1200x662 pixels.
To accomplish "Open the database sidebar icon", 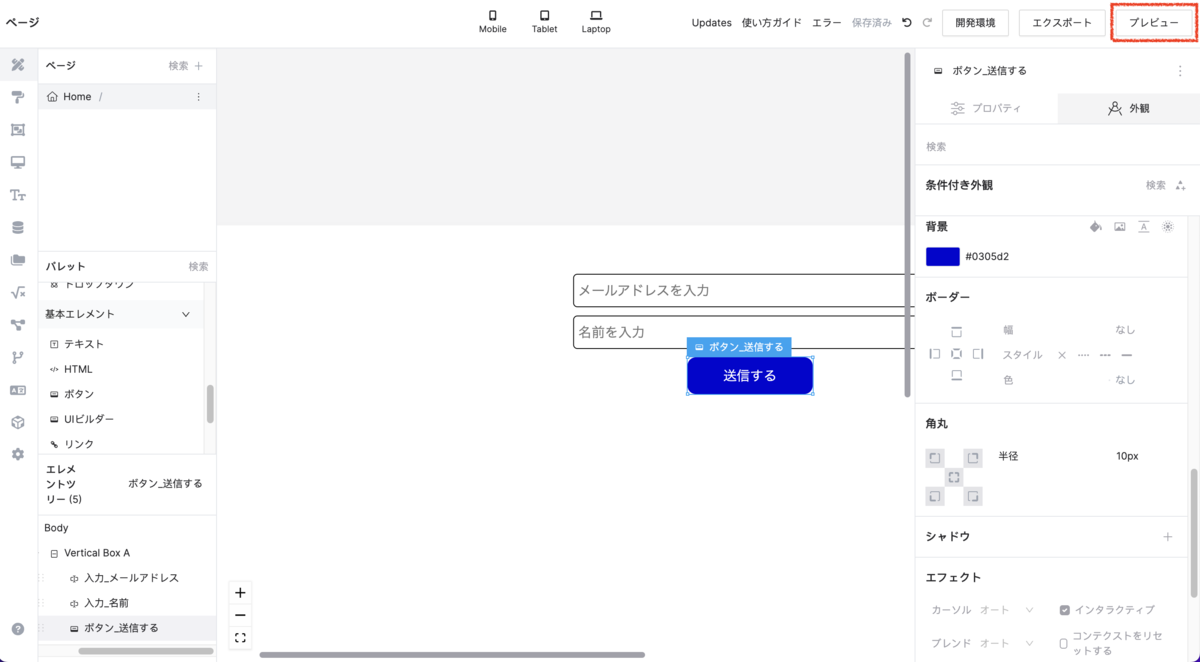I will coord(18,227).
